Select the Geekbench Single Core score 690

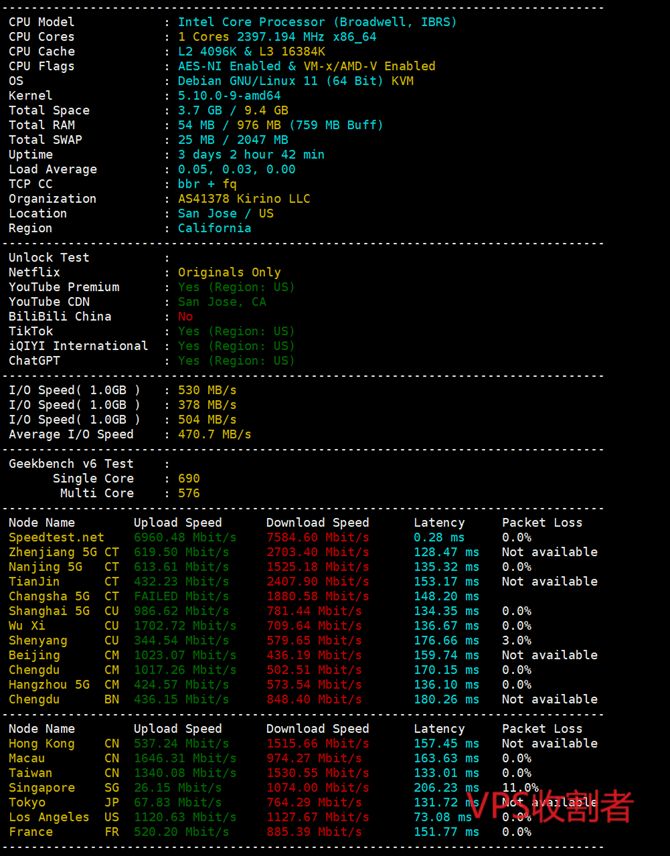(189, 479)
